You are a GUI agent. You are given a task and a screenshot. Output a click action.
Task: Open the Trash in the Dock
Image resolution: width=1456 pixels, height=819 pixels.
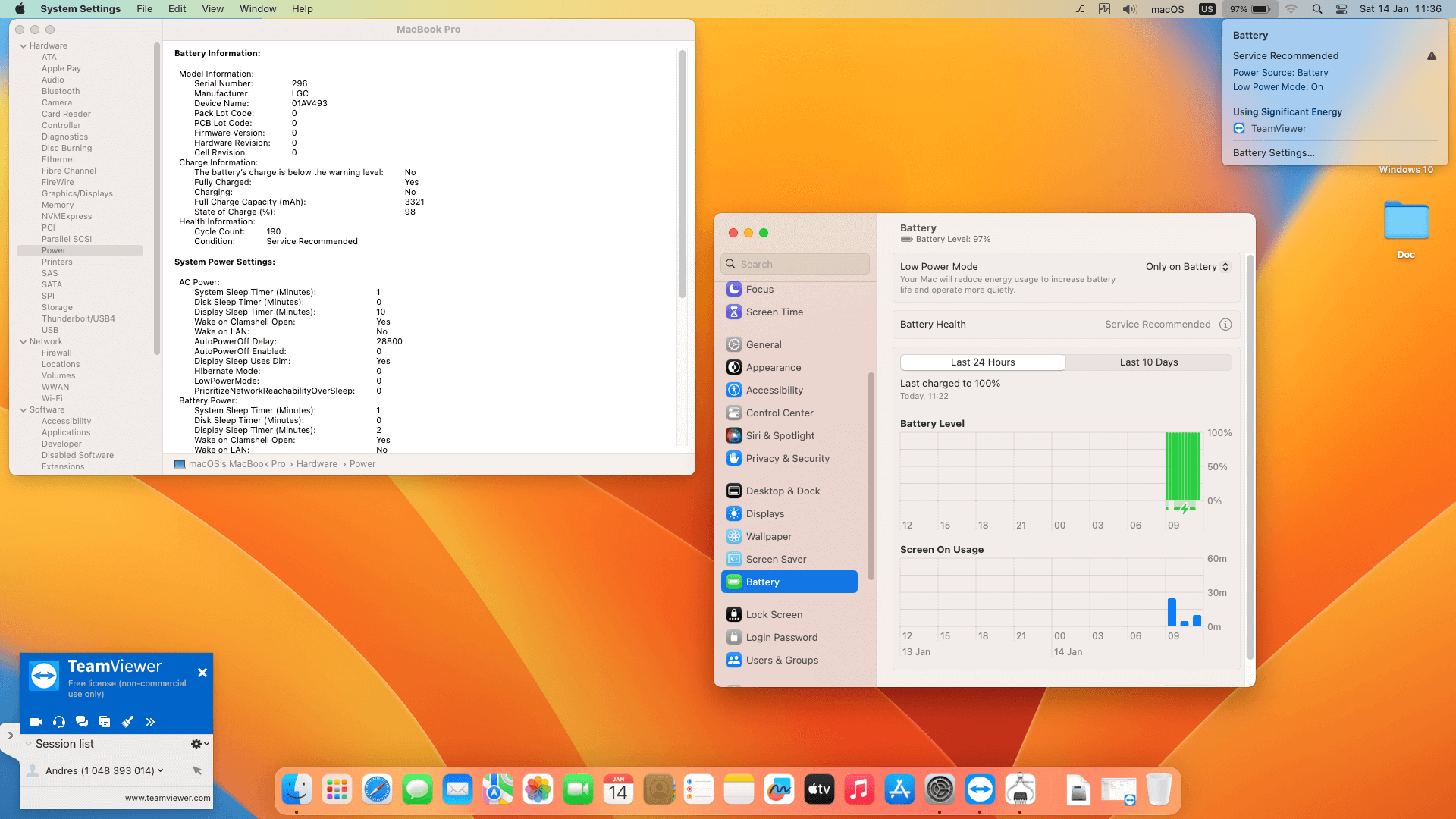point(1159,790)
